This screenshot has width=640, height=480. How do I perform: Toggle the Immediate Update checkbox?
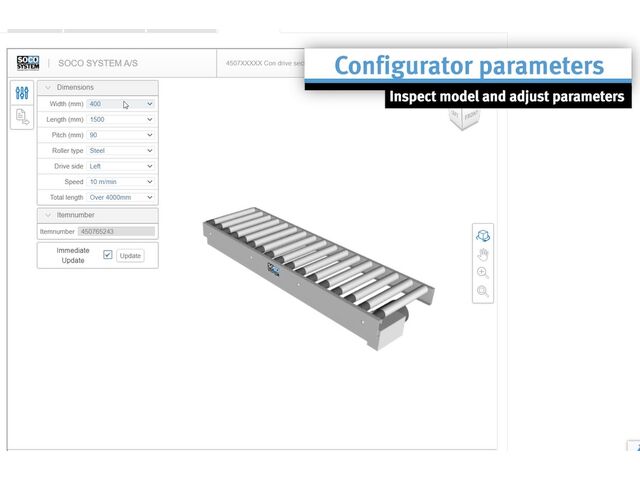click(x=107, y=255)
